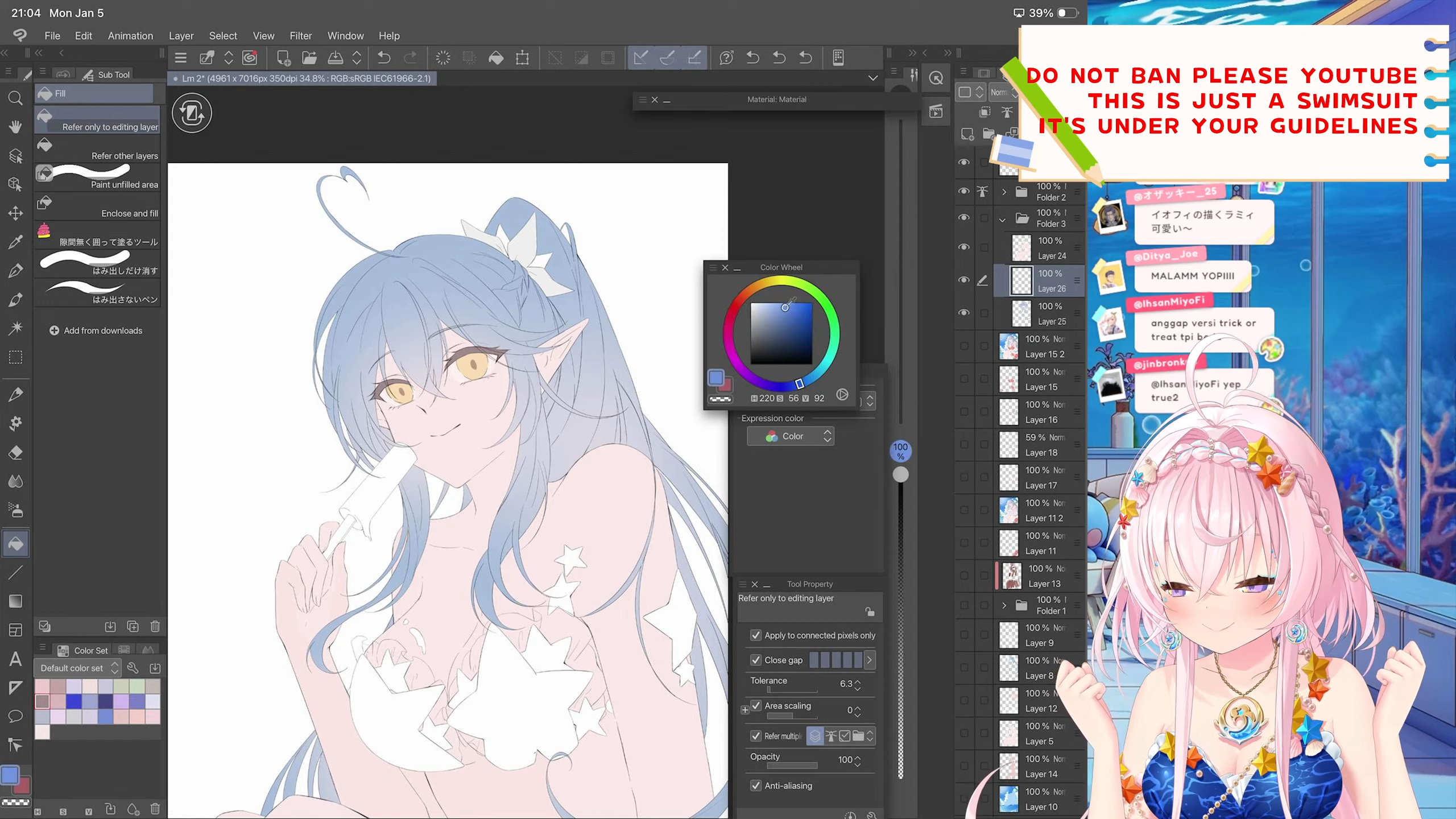Click the Undo arrow in toolbar

click(x=384, y=57)
